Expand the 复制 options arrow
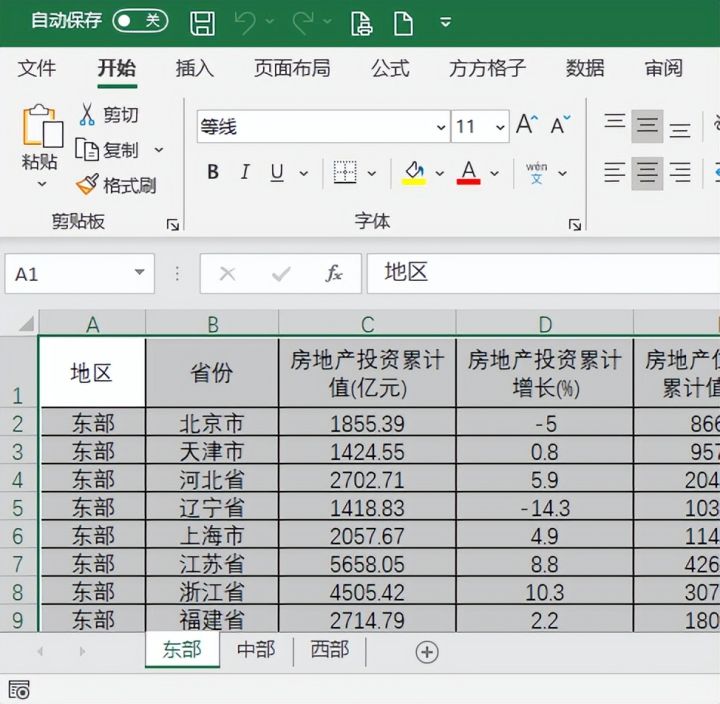 pyautogui.click(x=159, y=150)
